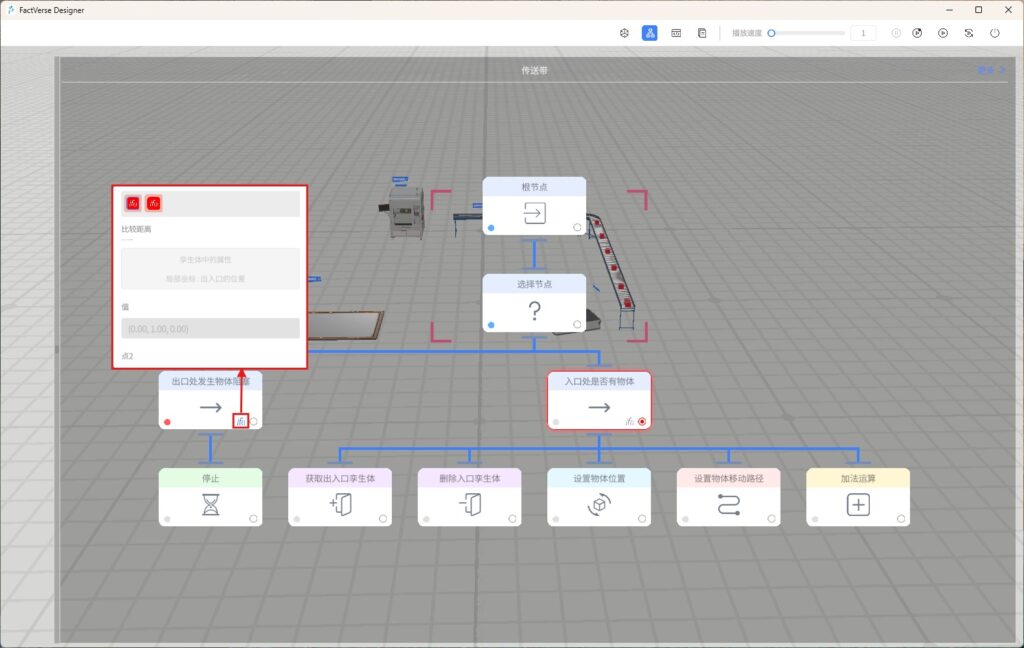Screen dimensions: 1024x648
Task: Click the hourglass icon on 停止 node
Action: [x=210, y=506]
